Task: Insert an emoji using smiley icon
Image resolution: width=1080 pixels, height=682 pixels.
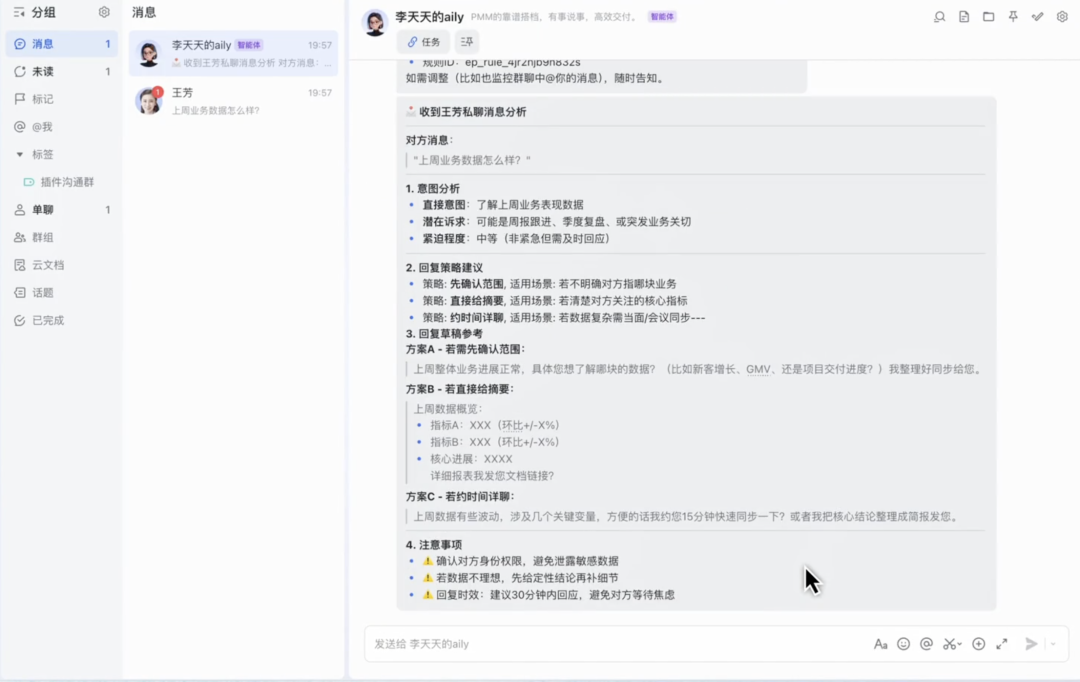Action: [903, 644]
